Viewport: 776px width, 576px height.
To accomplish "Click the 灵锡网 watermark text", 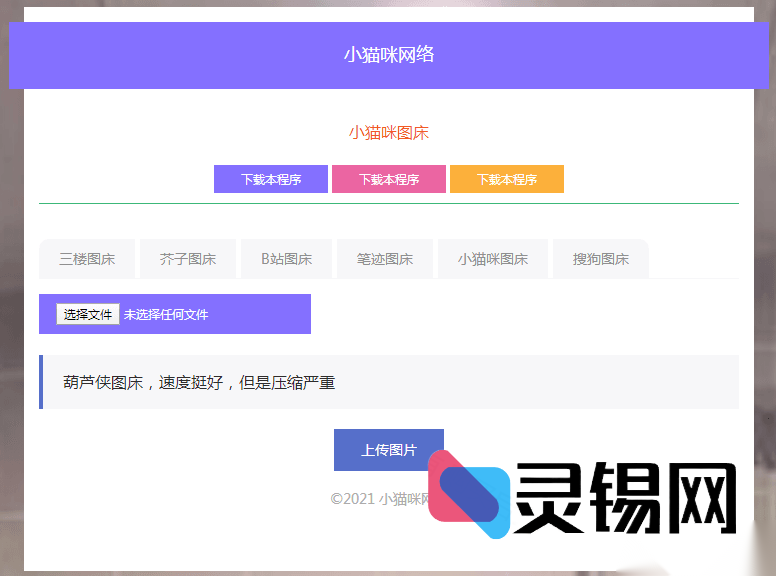I will coord(630,498).
